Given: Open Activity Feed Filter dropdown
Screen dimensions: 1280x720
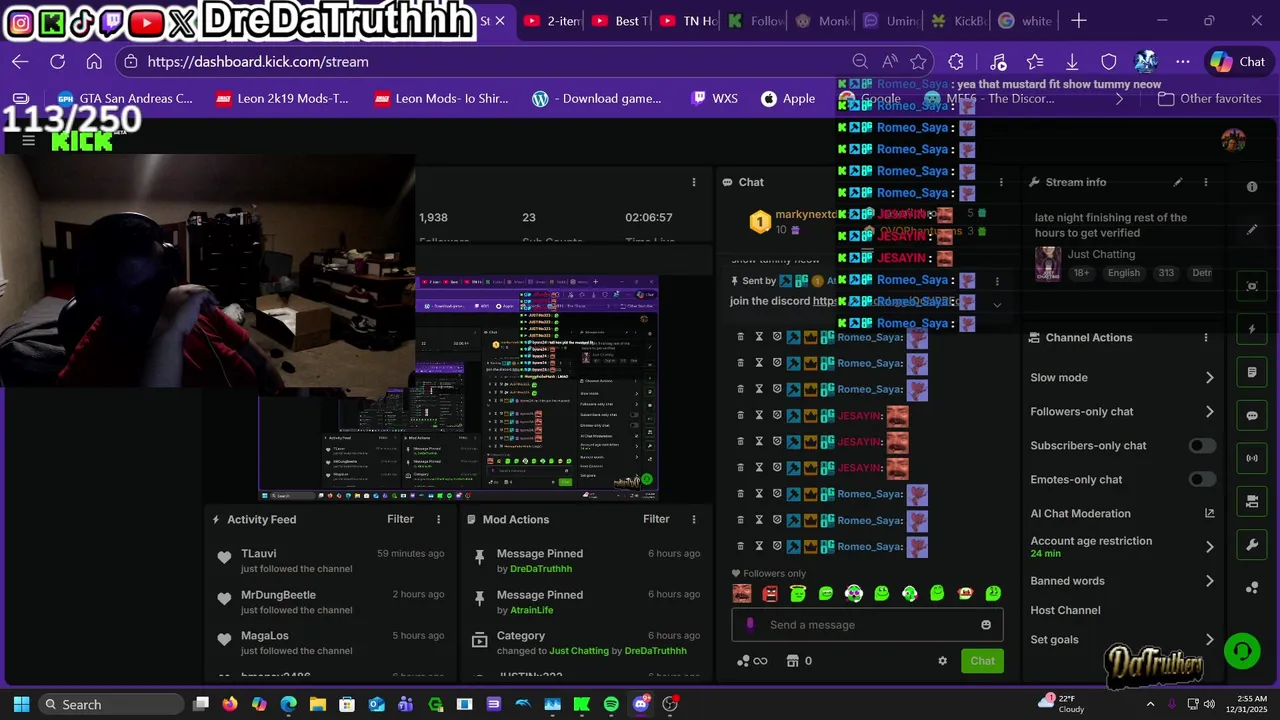Looking at the screenshot, I should 400,519.
